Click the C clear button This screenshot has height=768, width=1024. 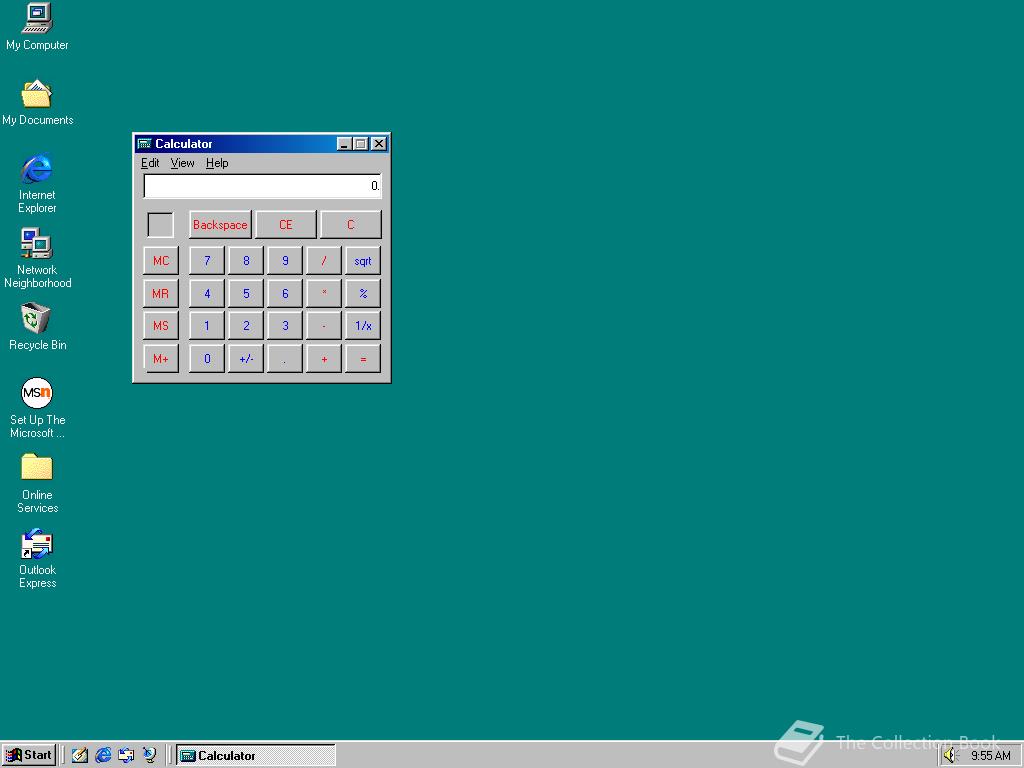[351, 225]
